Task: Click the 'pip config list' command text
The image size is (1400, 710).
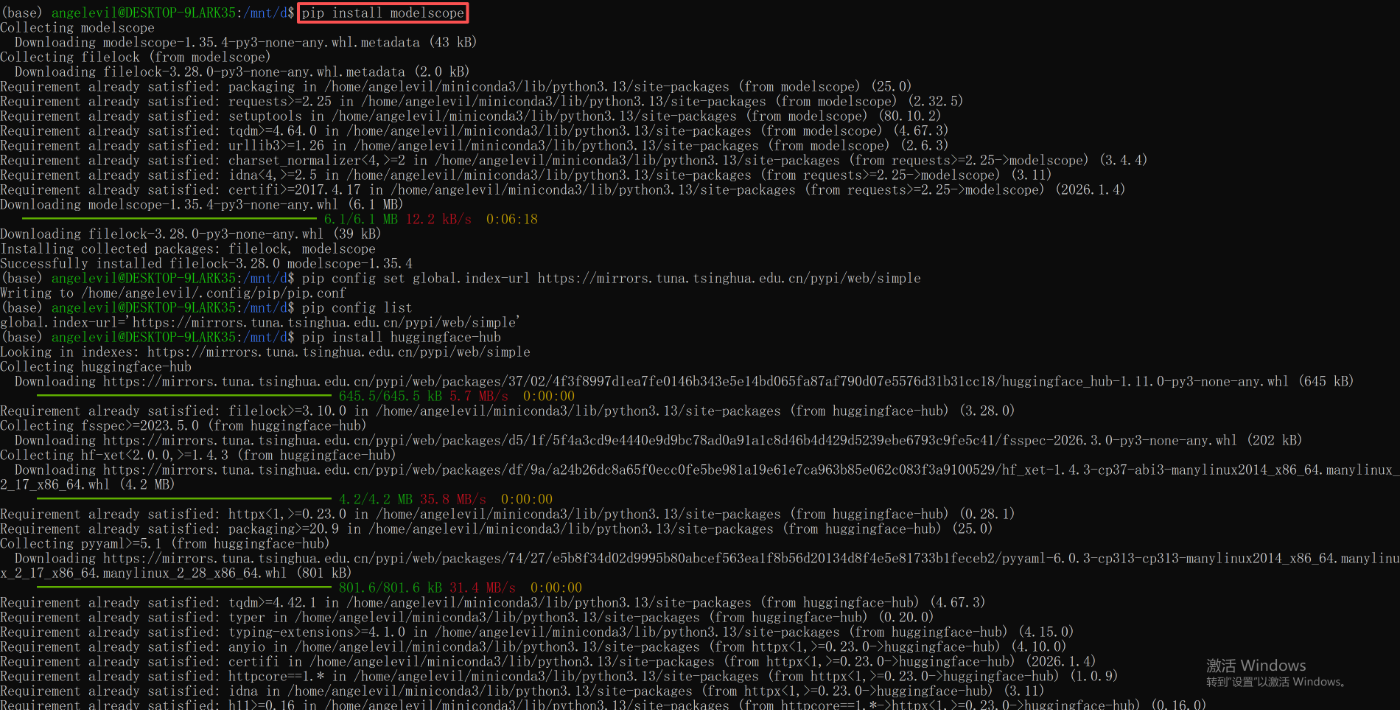Action: pos(356,308)
